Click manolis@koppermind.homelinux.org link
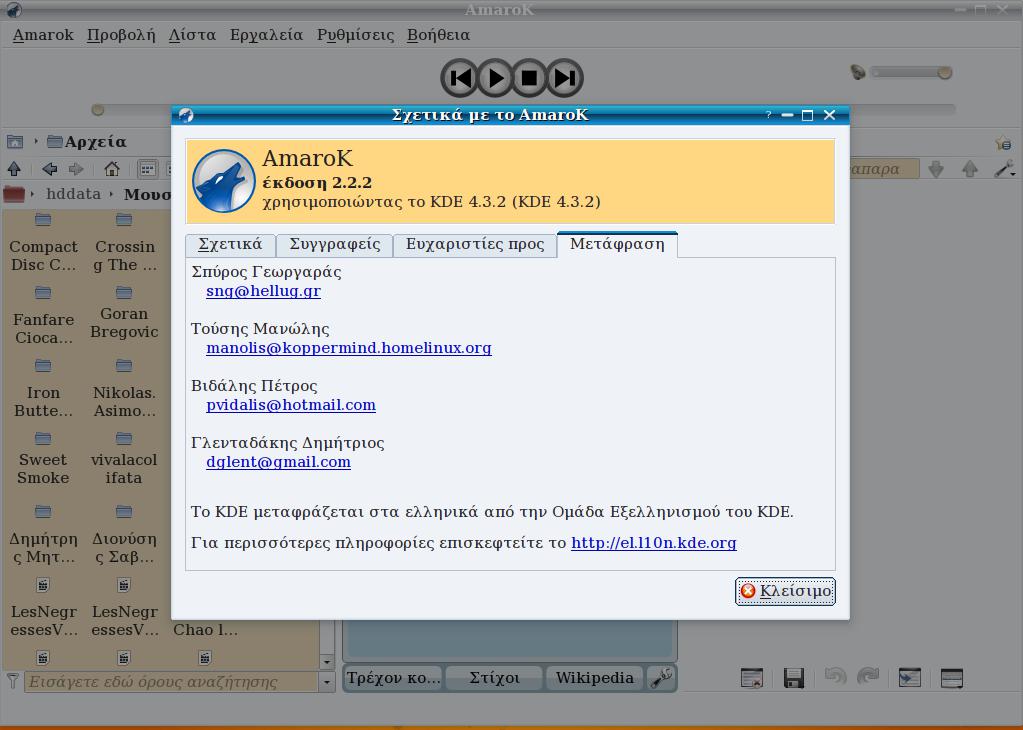The width and height of the screenshot is (1023, 730). click(349, 348)
